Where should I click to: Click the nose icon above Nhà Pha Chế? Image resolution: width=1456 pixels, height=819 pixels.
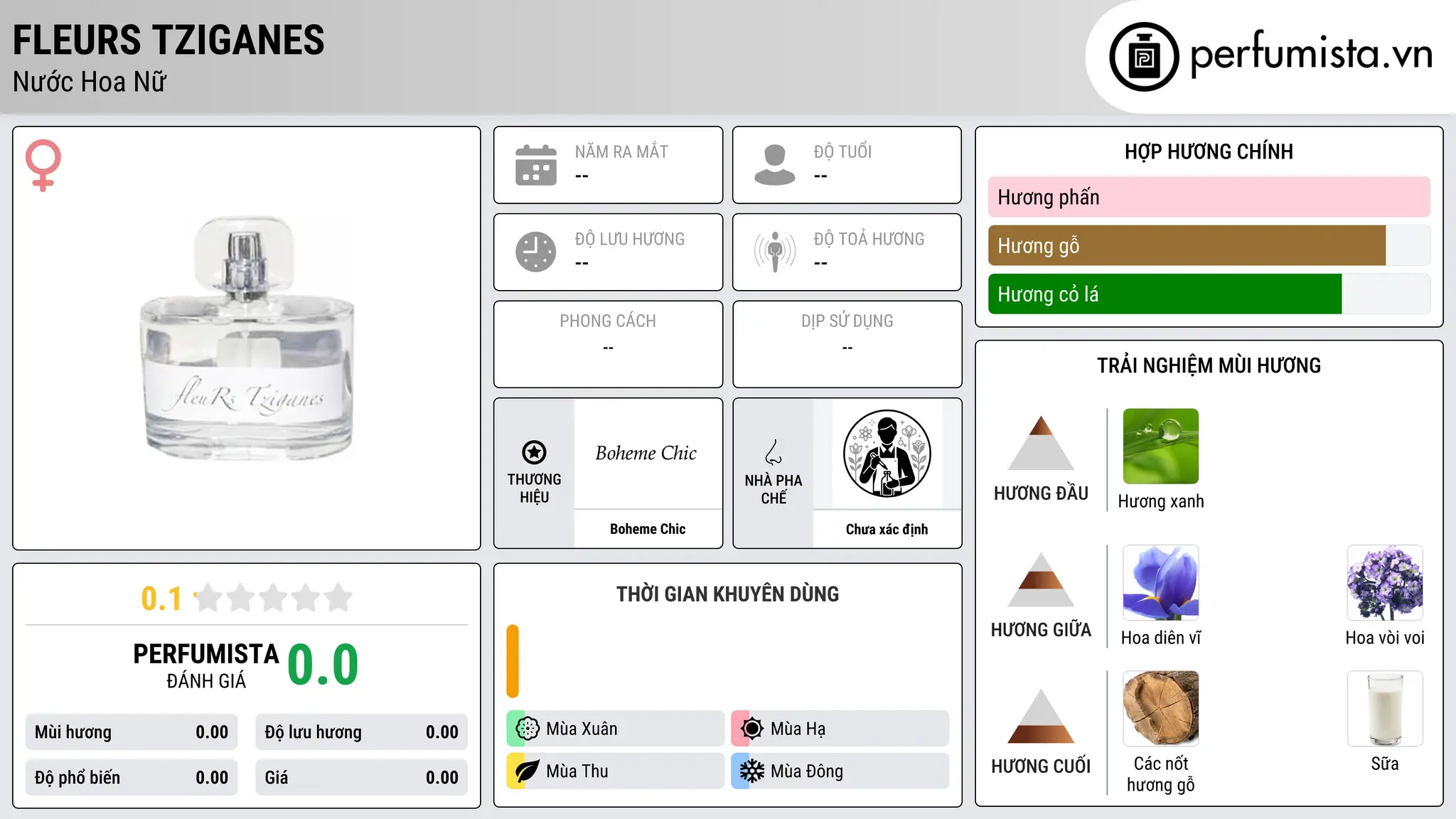773,452
